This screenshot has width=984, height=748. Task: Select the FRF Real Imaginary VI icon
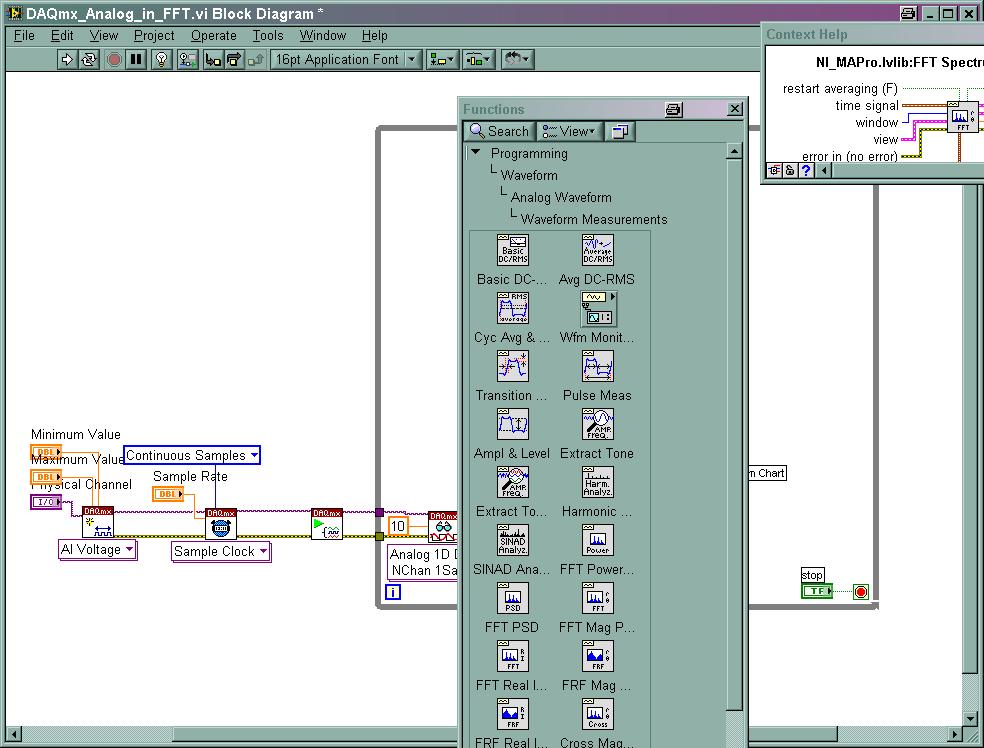point(513,714)
